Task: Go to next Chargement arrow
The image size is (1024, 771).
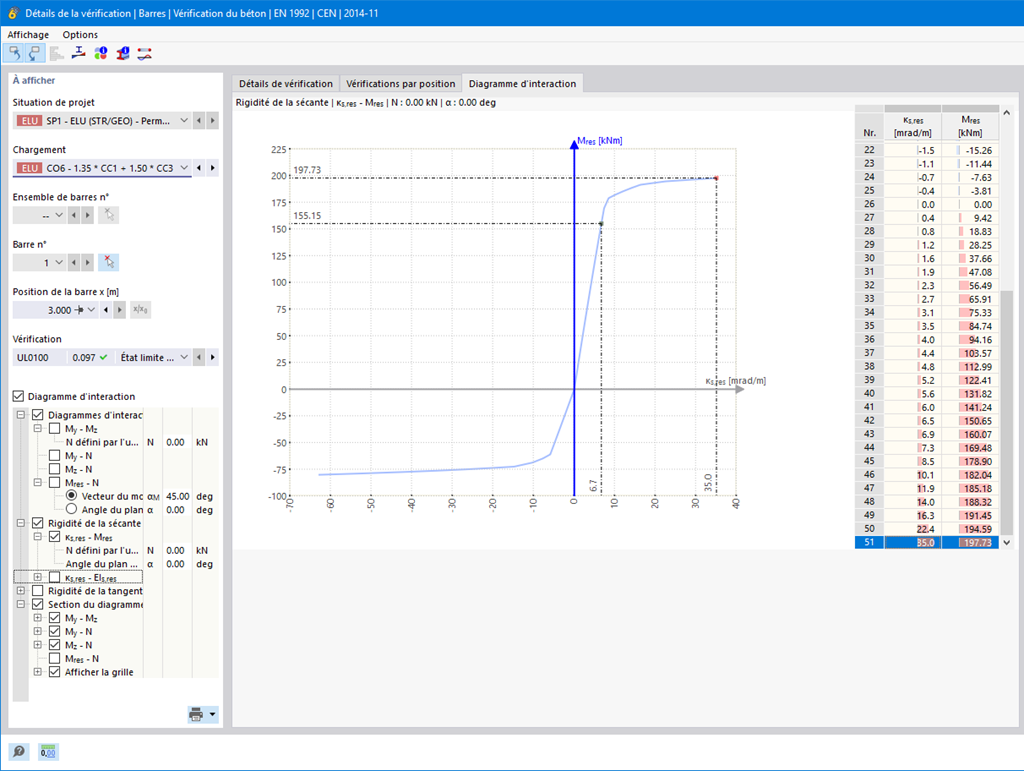Action: [x=212, y=168]
